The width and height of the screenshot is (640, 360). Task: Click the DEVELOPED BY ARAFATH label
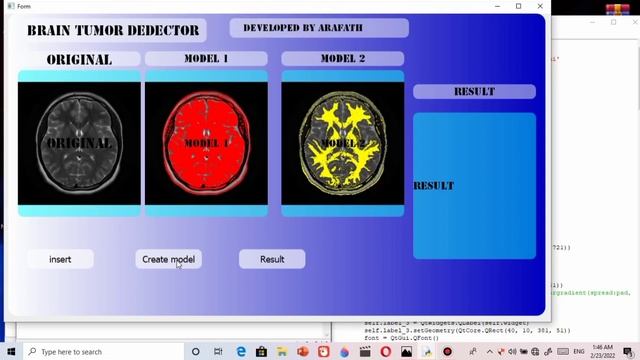pos(319,28)
